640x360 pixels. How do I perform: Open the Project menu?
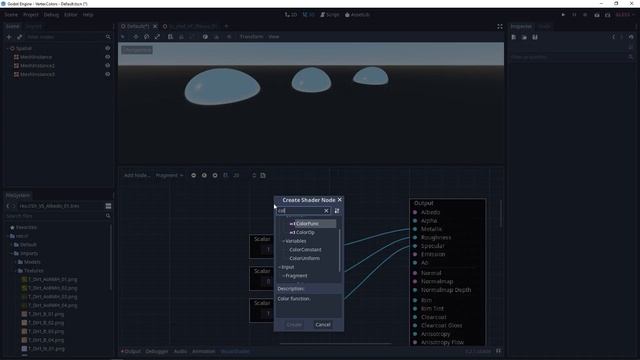pos(31,15)
